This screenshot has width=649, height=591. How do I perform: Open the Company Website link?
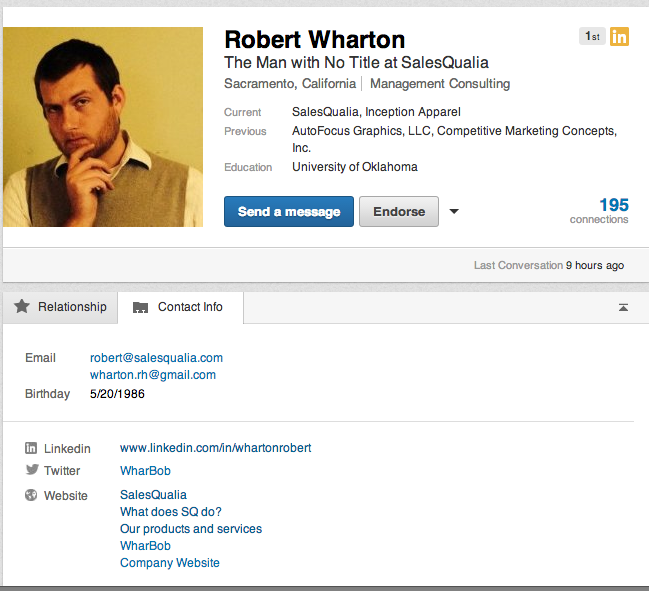(169, 563)
